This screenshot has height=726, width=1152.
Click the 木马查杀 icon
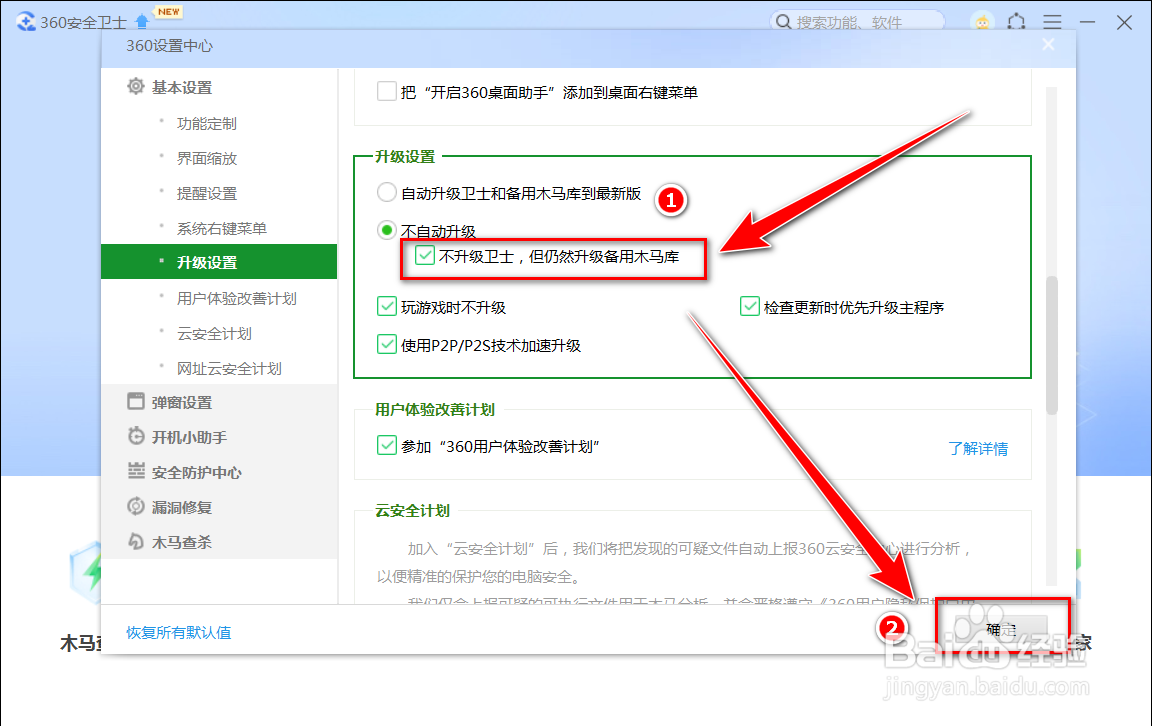click(x=136, y=542)
